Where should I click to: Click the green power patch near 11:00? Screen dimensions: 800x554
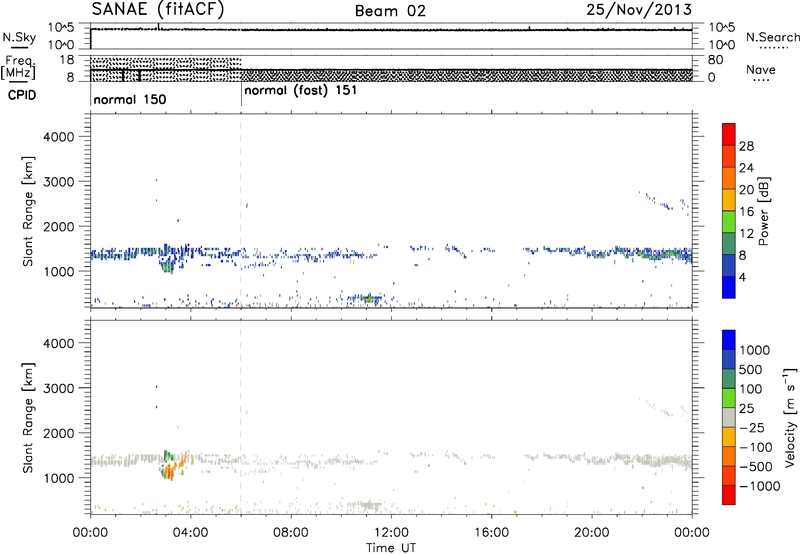click(368, 298)
